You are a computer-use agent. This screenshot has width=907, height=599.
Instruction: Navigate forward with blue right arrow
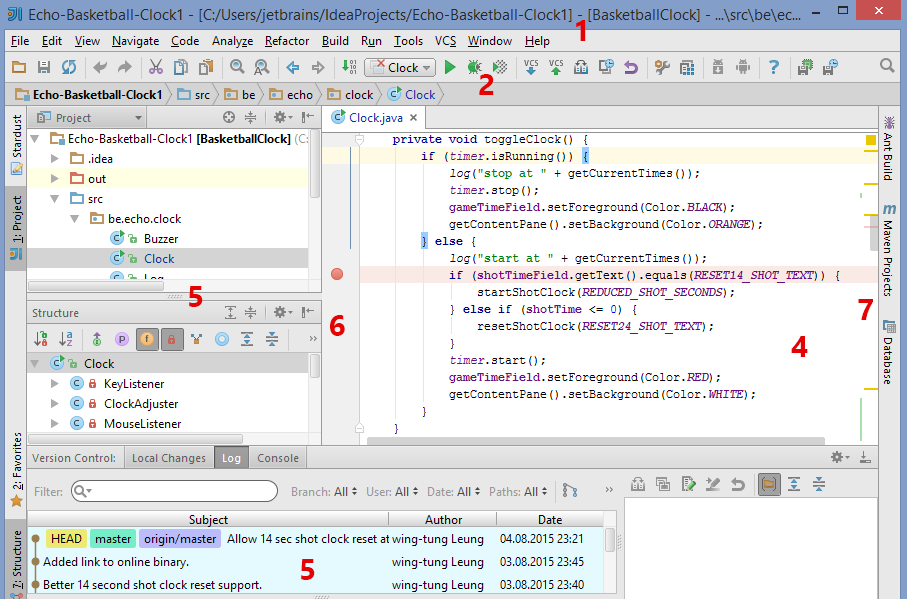[318, 67]
